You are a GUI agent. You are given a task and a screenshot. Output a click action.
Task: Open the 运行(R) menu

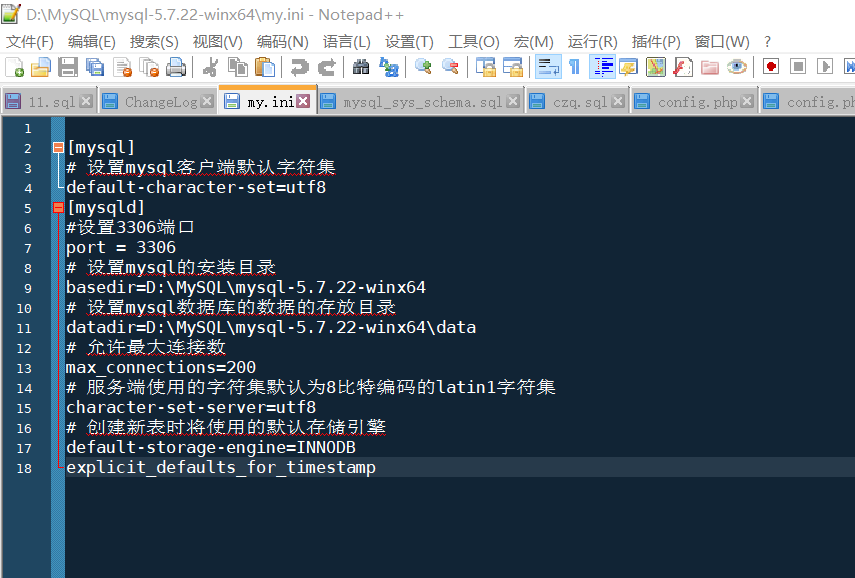[592, 41]
